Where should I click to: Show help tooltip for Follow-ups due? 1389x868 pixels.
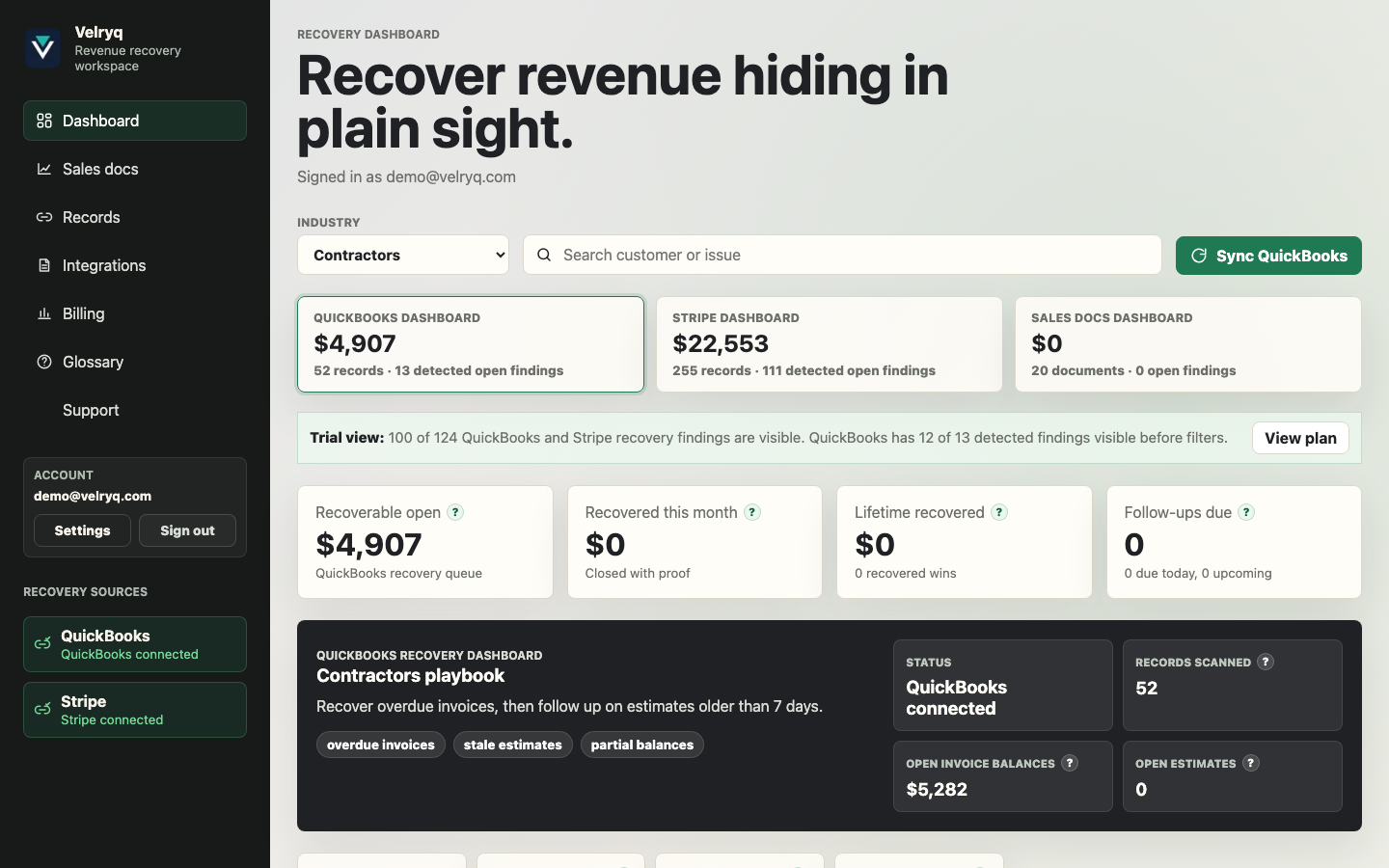coord(1246,512)
